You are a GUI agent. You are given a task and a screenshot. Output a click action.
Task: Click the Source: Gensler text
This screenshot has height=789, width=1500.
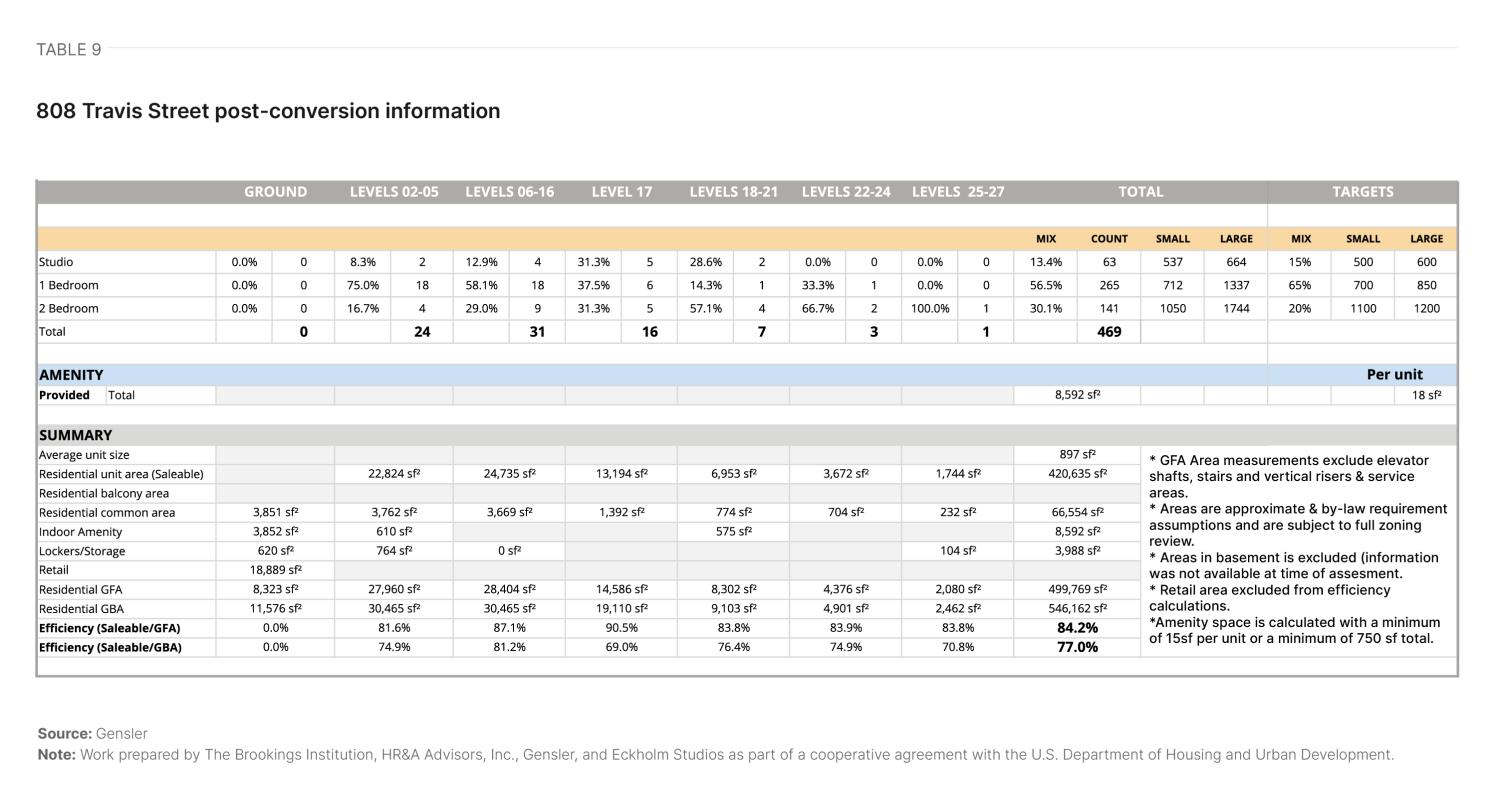(92, 734)
